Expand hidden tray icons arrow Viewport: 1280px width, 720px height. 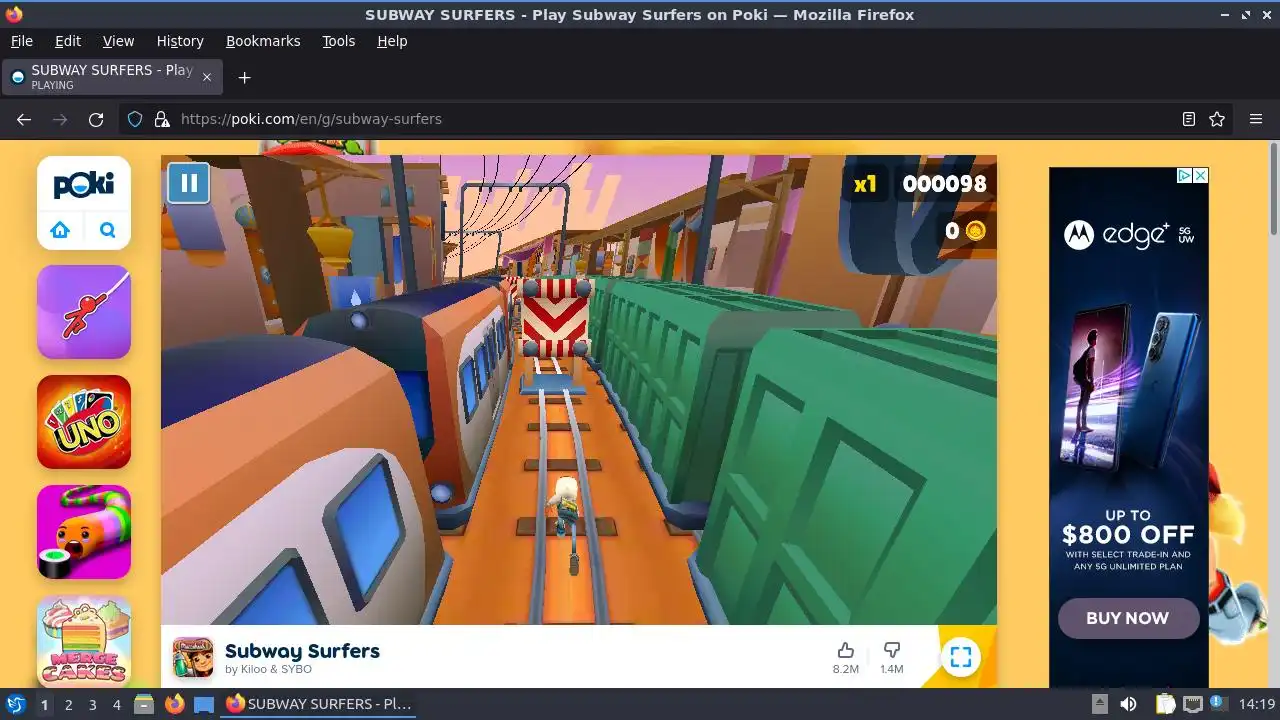coord(1099,704)
